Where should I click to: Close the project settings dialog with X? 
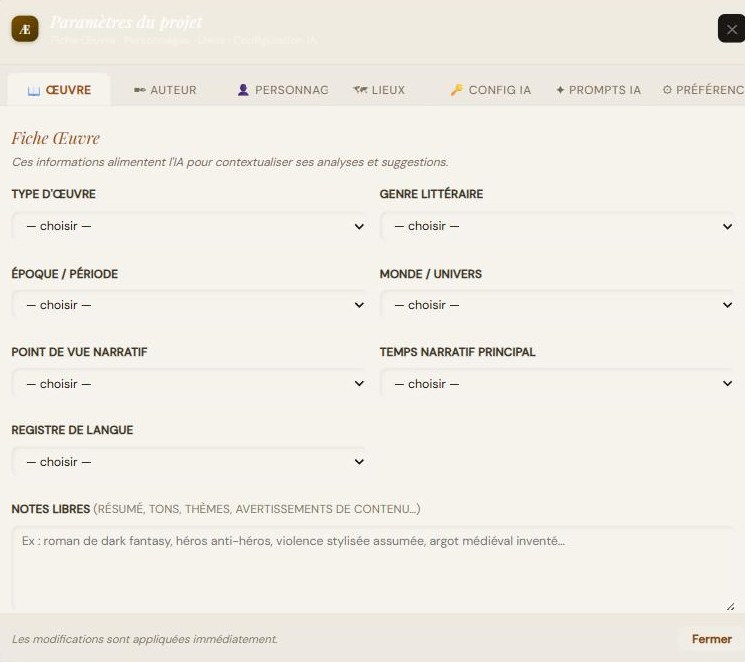point(731,29)
